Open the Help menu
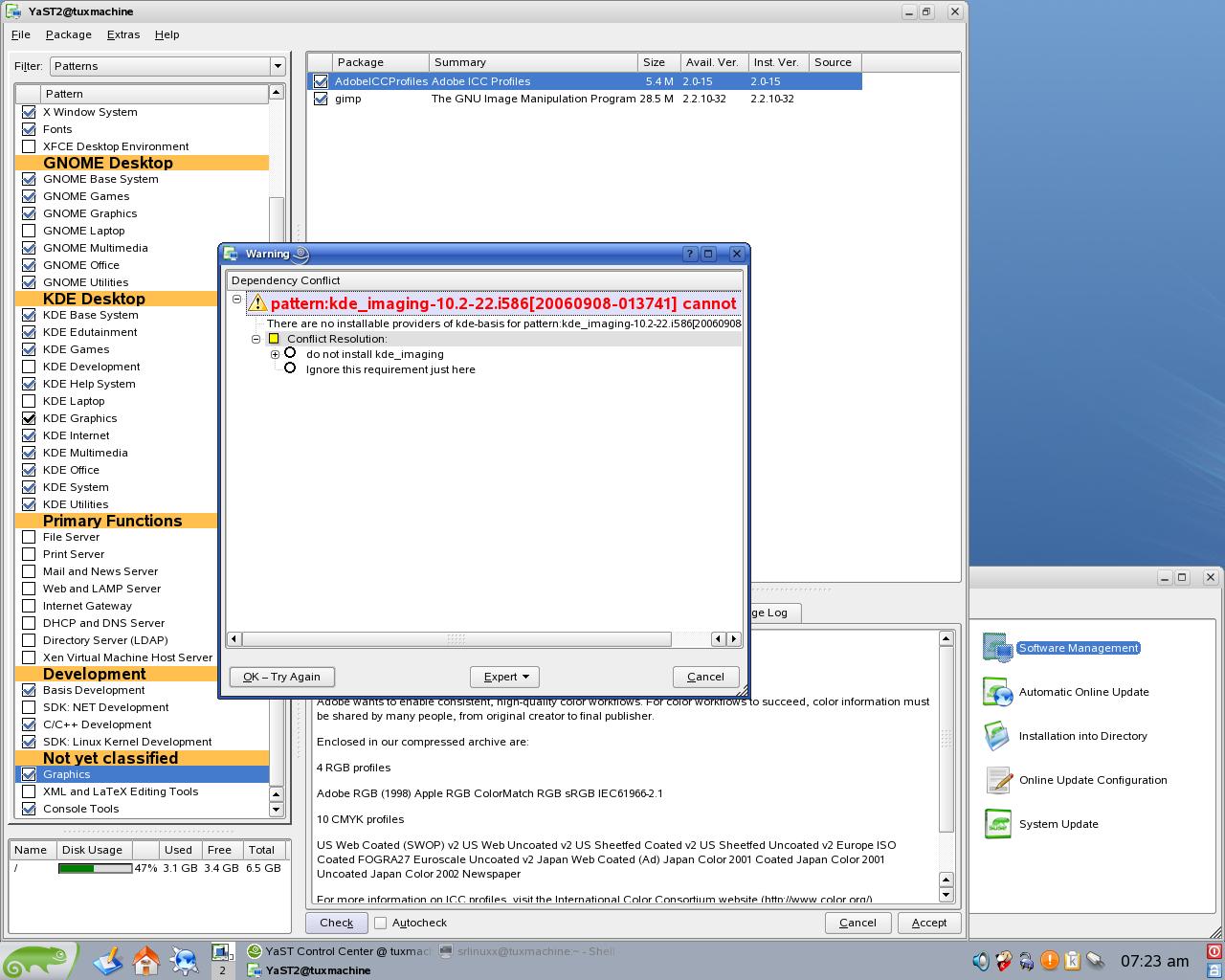This screenshot has width=1225, height=980. point(167,34)
